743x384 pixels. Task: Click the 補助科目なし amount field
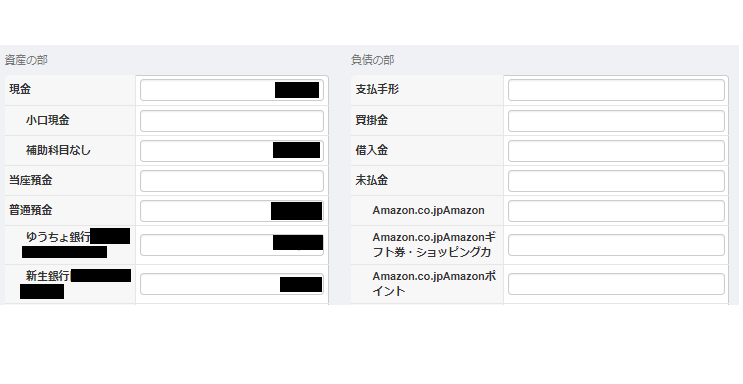(x=232, y=151)
